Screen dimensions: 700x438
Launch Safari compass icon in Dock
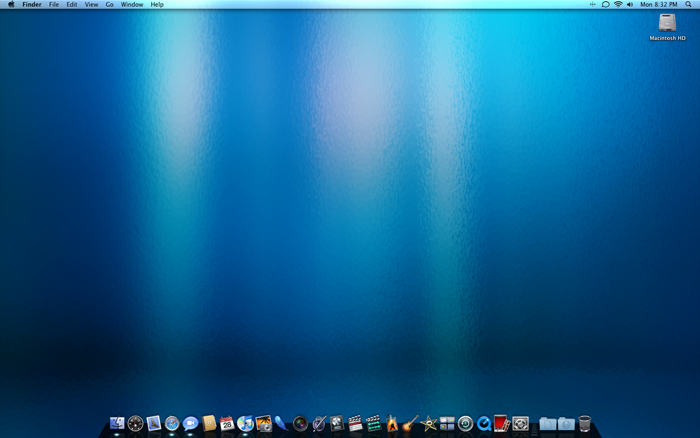click(172, 423)
